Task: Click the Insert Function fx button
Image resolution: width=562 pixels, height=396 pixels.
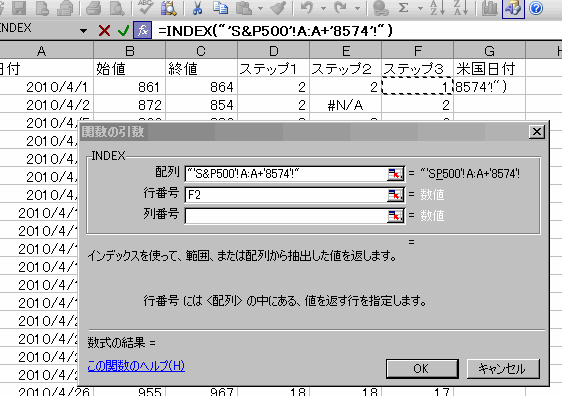Action: 143,30
